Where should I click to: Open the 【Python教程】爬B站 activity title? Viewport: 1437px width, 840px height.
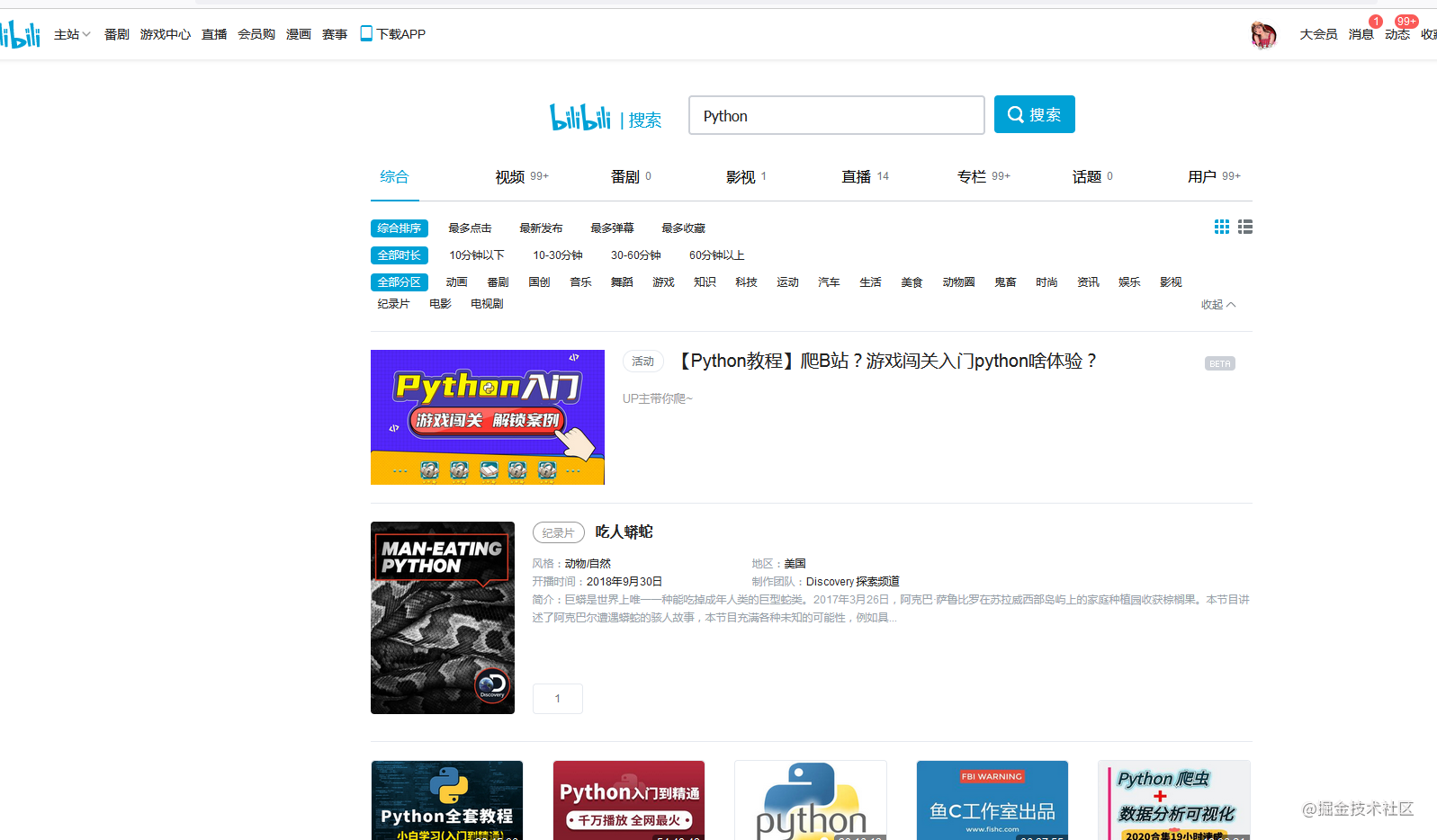885,362
